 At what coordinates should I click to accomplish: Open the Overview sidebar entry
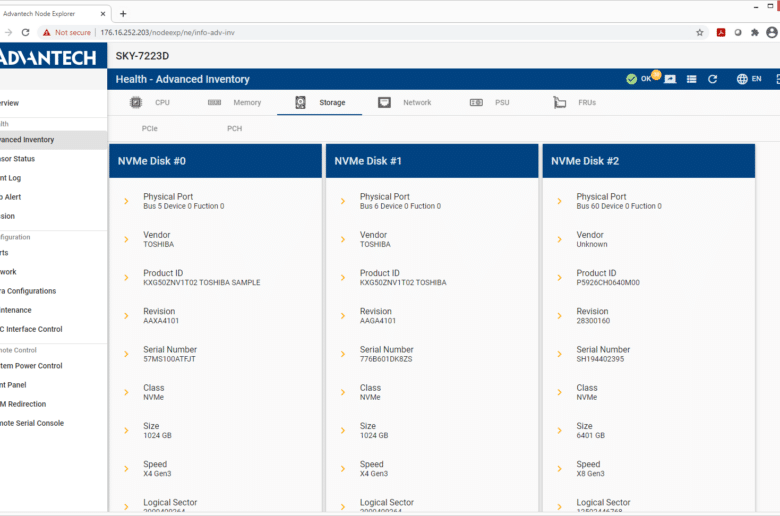coord(53,103)
